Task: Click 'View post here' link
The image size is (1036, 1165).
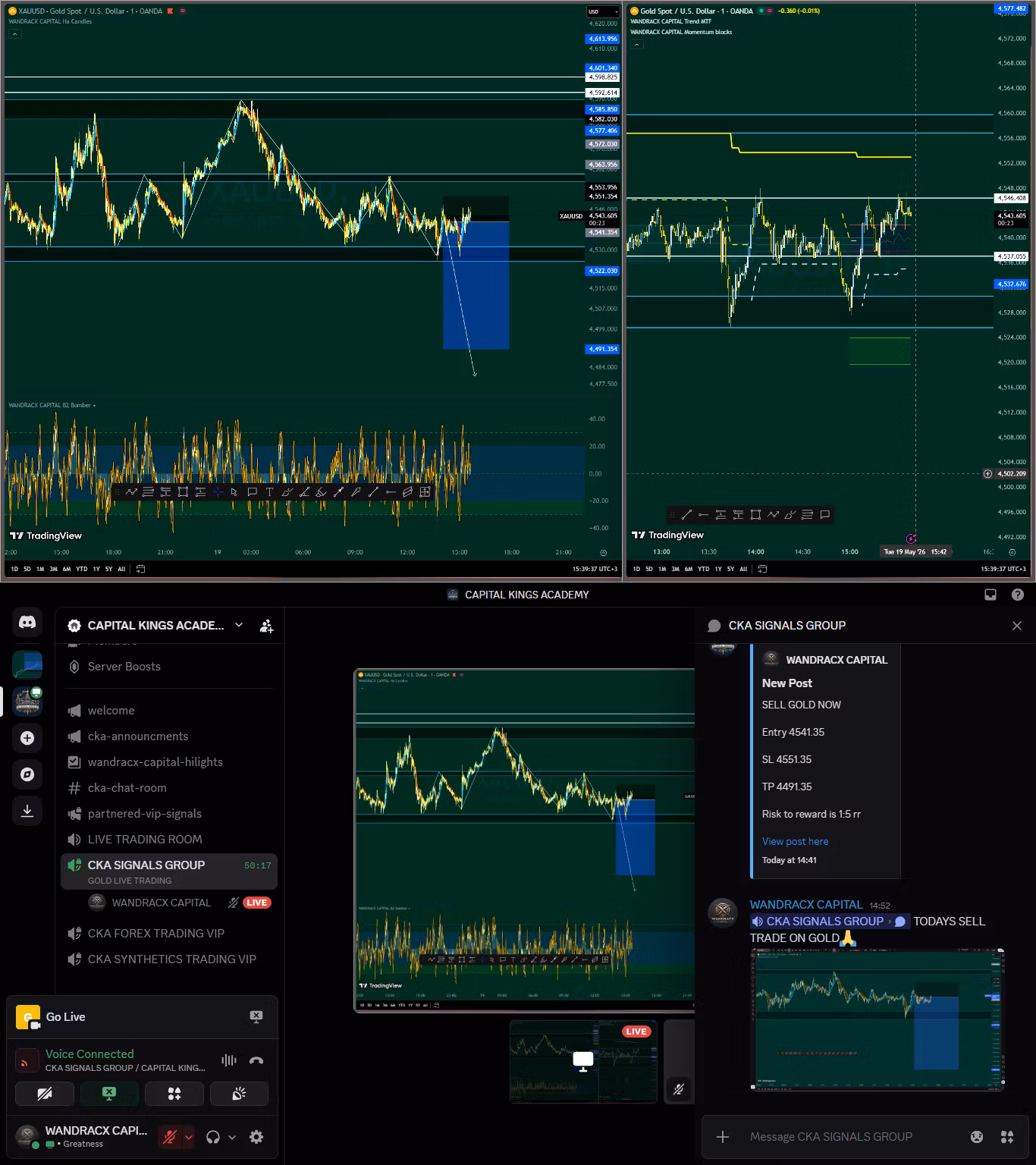Action: 795,841
